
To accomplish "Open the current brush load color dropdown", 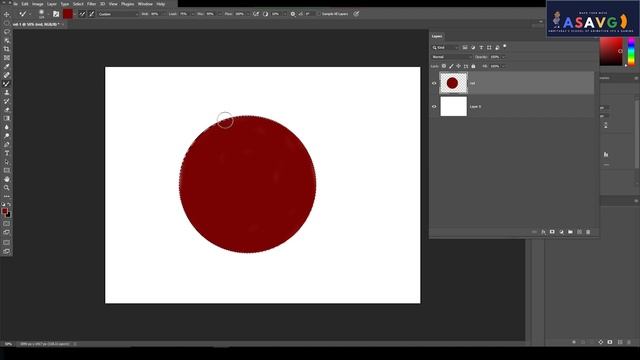I will (74, 14).
